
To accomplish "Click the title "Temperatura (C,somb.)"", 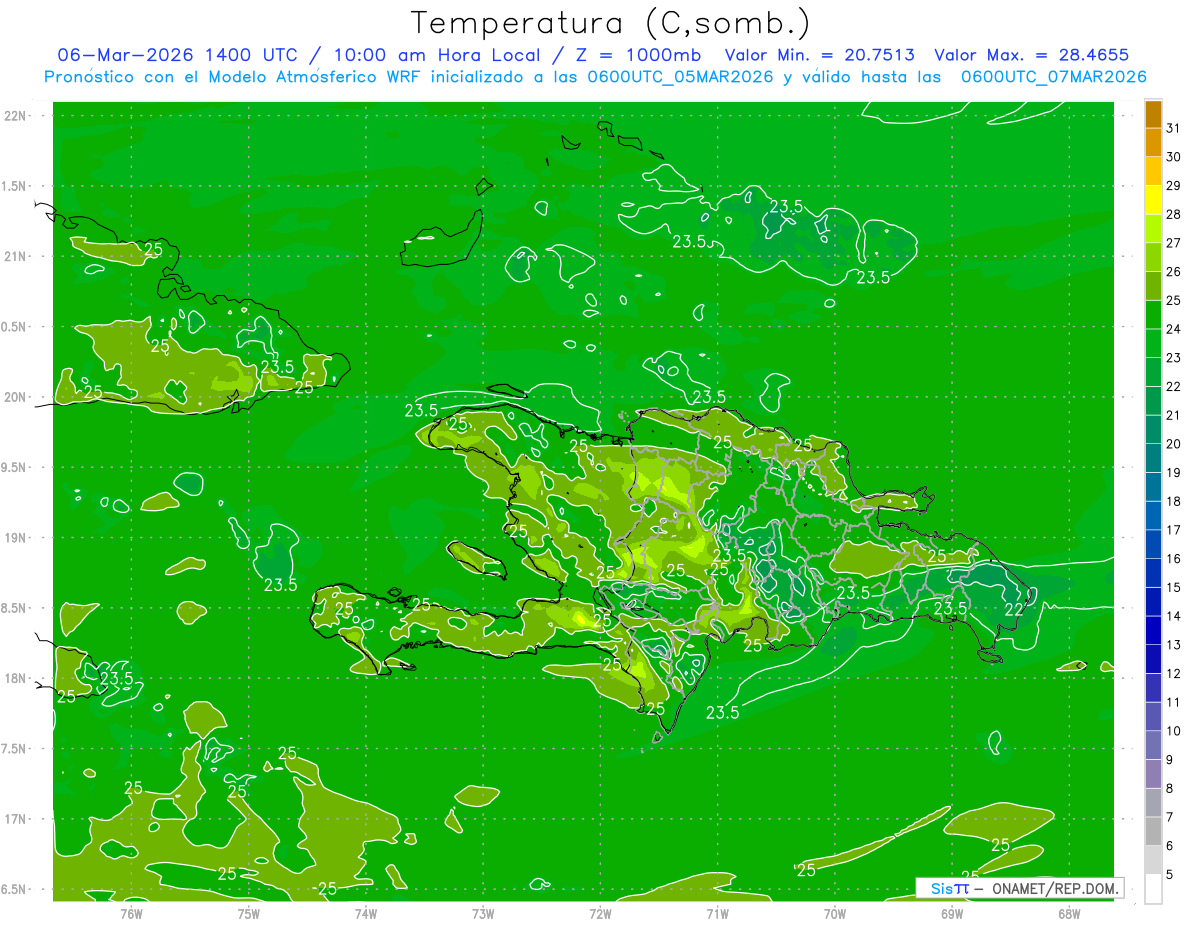I will coord(611,22).
